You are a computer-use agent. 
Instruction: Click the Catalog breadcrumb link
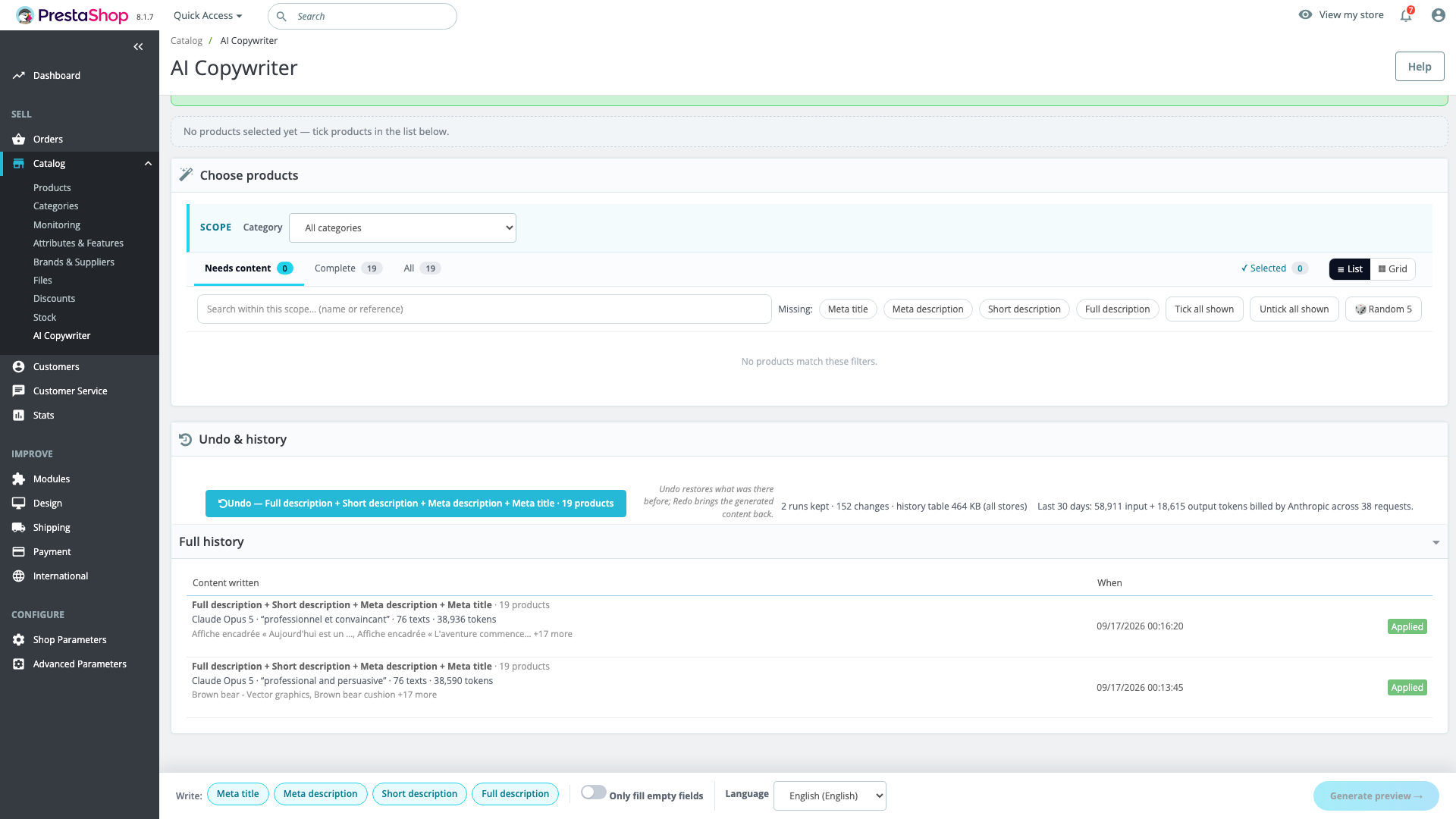coord(187,41)
